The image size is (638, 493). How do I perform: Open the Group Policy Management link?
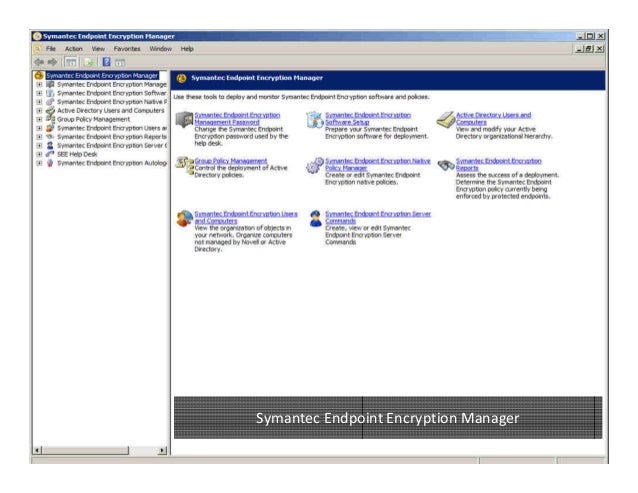(231, 161)
